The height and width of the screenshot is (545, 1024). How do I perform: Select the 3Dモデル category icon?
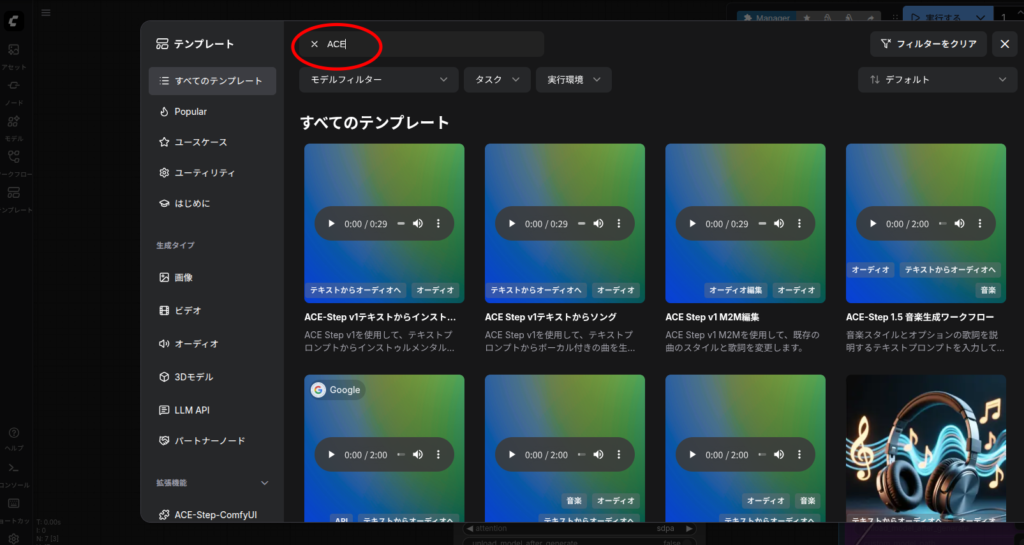tap(165, 377)
